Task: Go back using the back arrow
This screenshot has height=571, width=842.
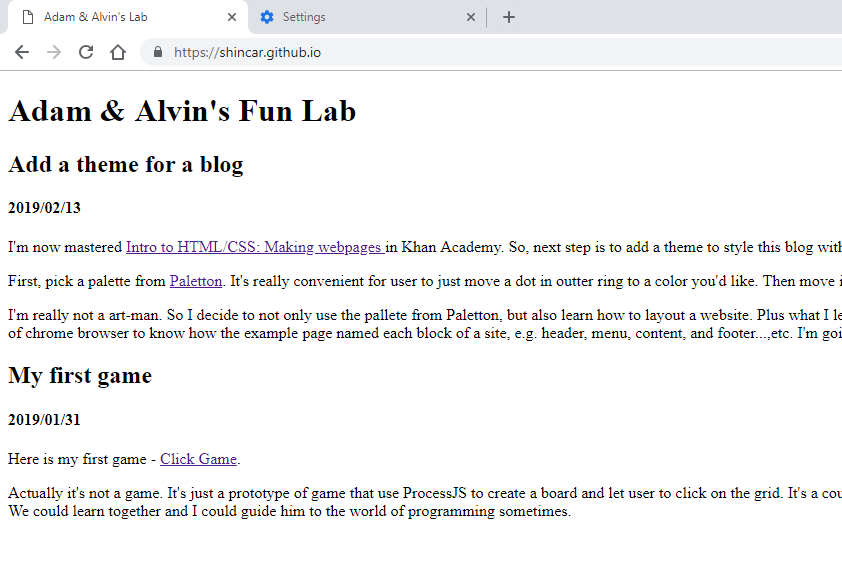Action: [x=22, y=52]
